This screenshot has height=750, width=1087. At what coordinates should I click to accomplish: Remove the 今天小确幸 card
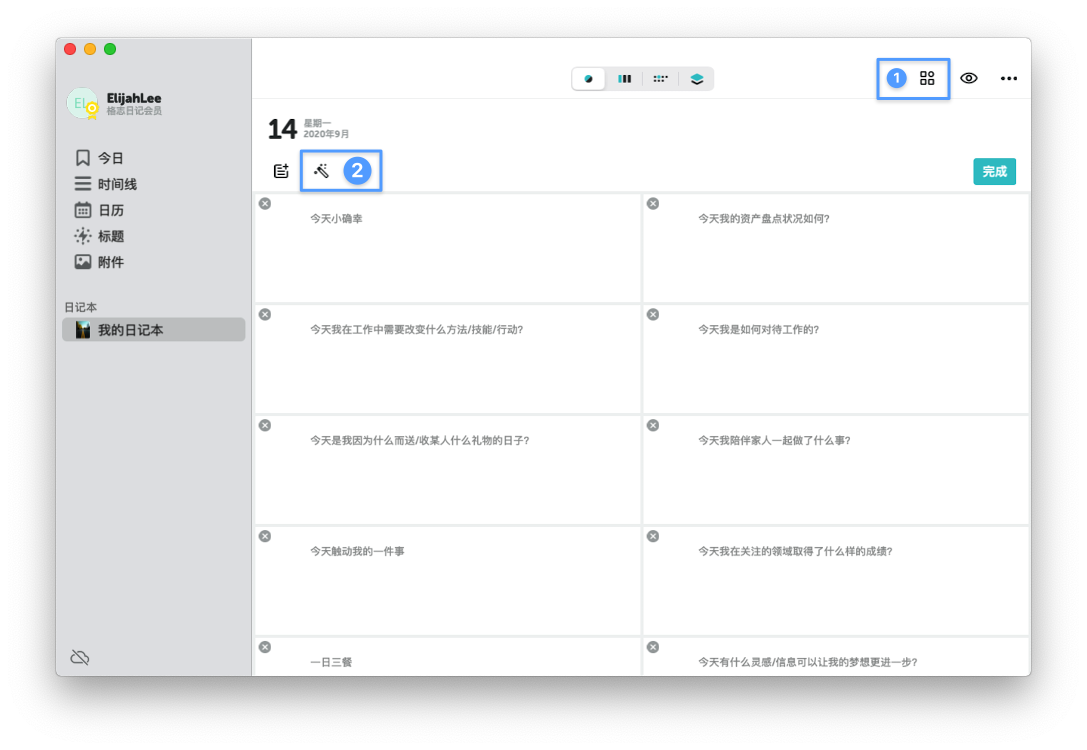click(x=265, y=204)
